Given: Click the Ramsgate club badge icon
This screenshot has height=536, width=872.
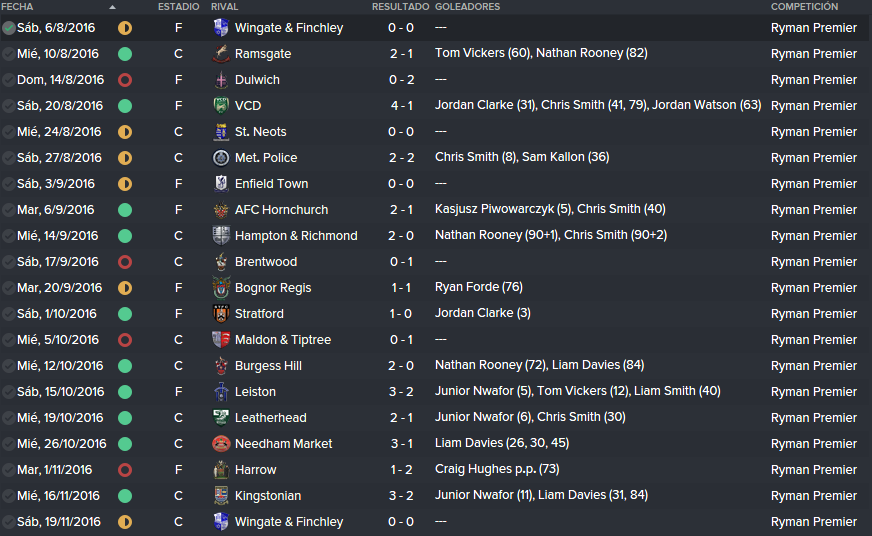Looking at the screenshot, I should tap(221, 54).
